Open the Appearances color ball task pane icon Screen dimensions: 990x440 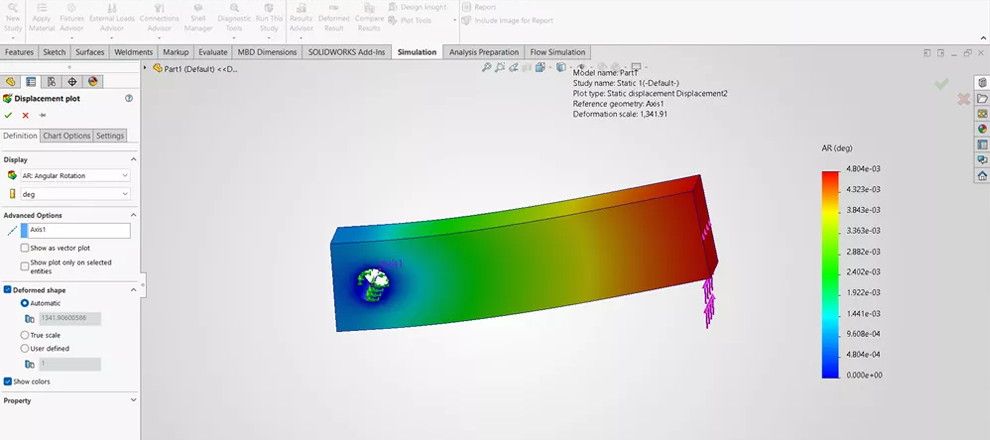tap(982, 129)
